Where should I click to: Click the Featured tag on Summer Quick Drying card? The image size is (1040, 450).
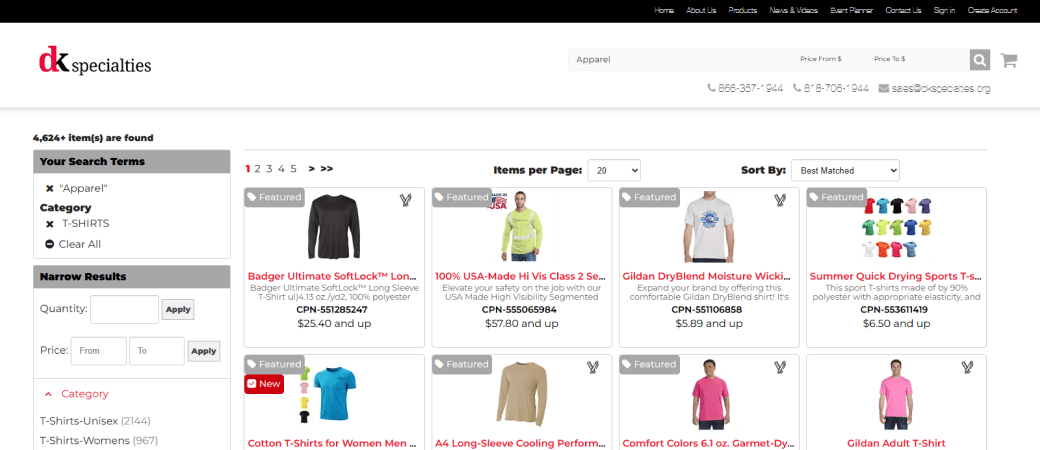pyautogui.click(x=836, y=197)
